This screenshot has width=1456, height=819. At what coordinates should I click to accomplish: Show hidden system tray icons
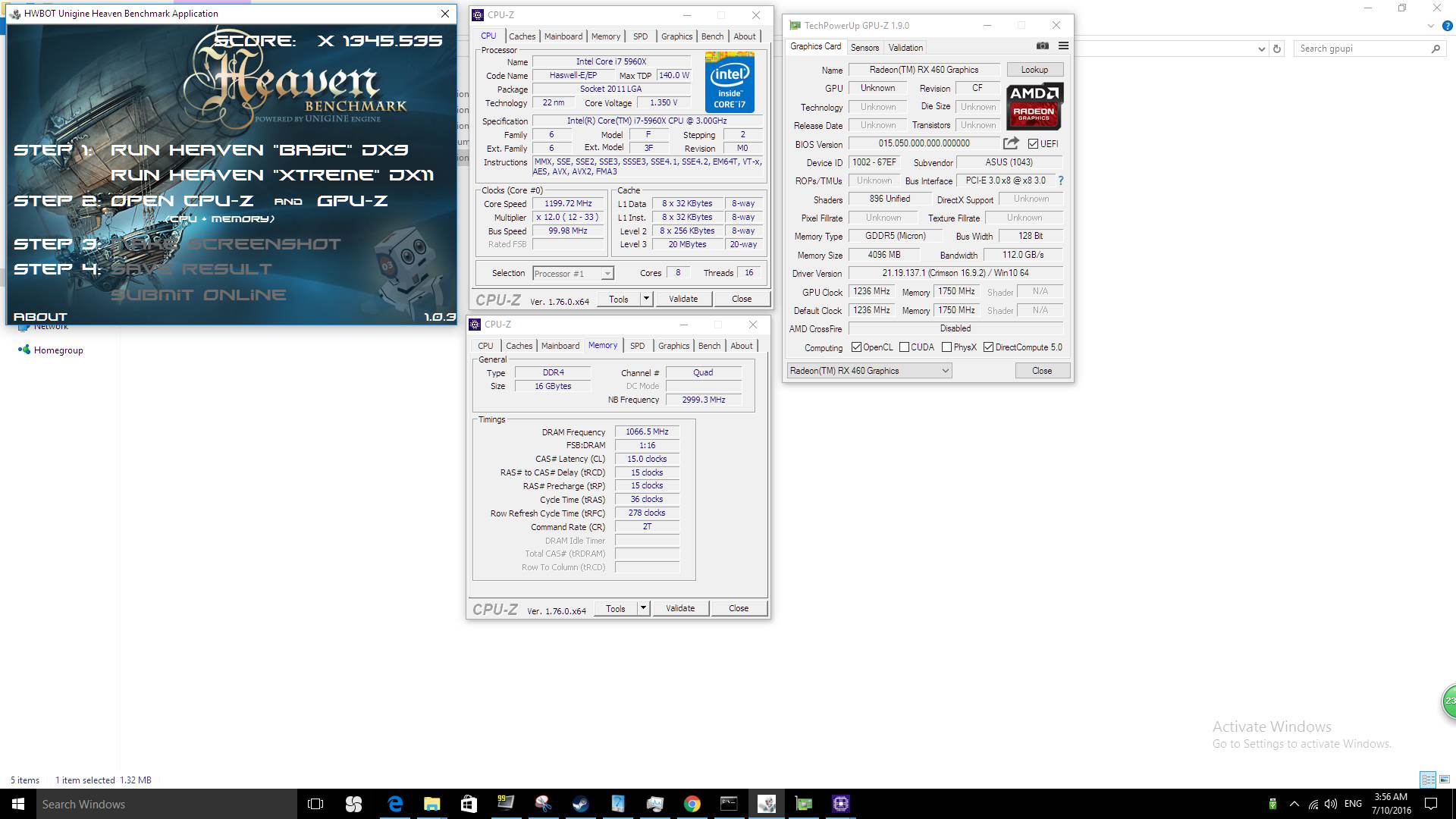[x=1294, y=804]
